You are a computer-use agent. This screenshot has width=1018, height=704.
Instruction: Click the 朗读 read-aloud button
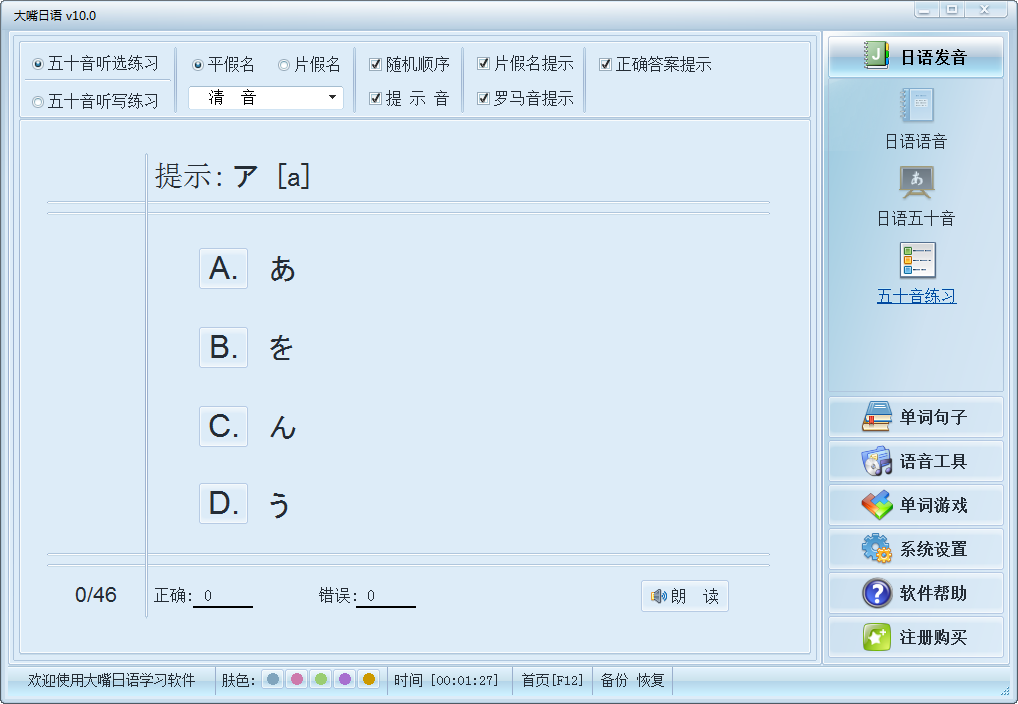[685, 596]
